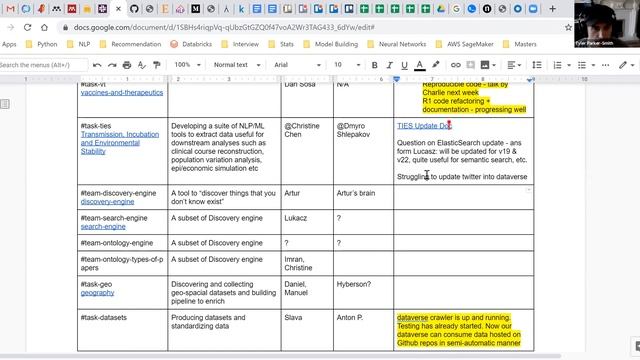Screen dimensions: 640x360
Task: Apply a bulleted list
Action: point(582,65)
